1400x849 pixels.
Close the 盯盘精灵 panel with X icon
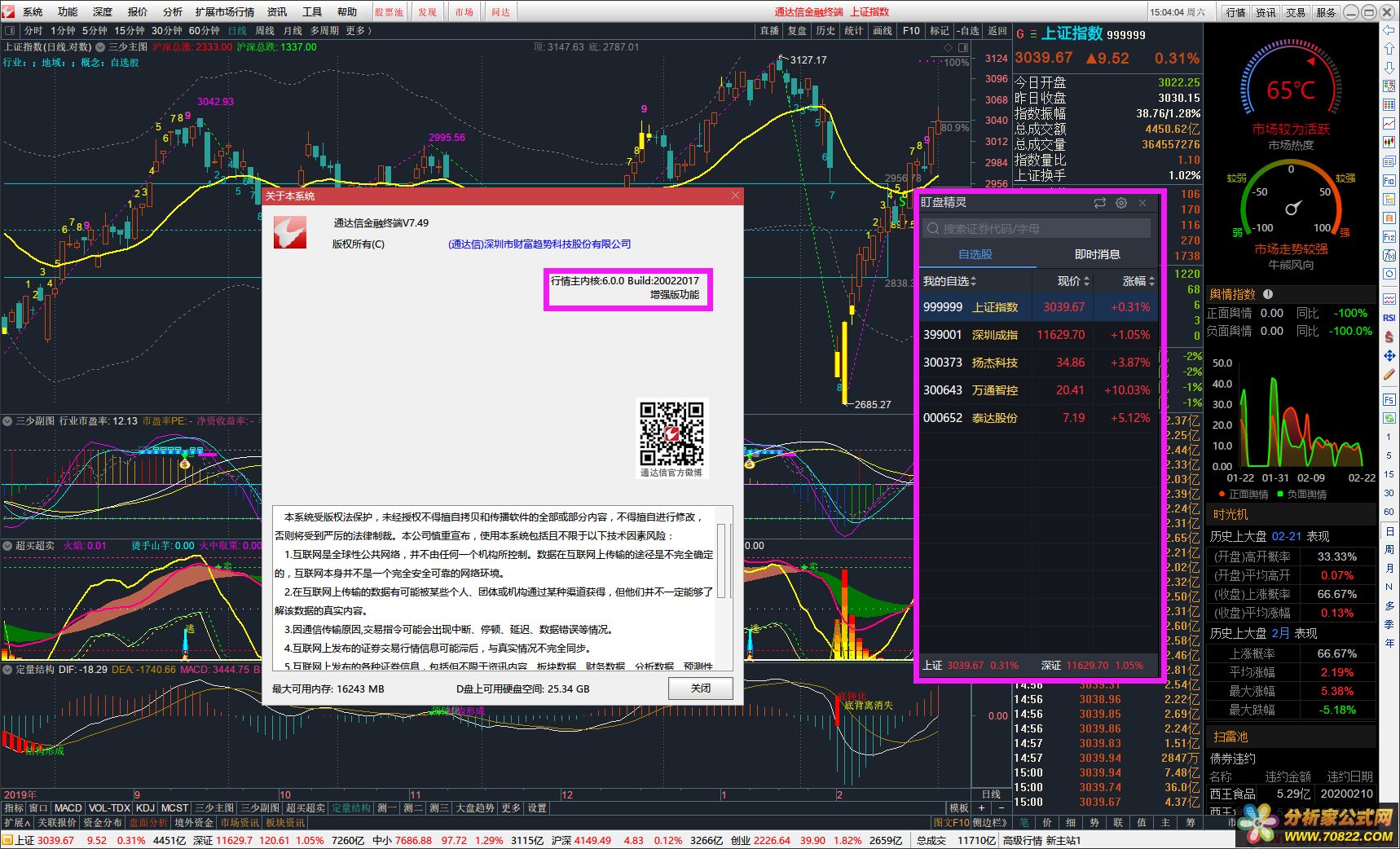coord(1142,203)
